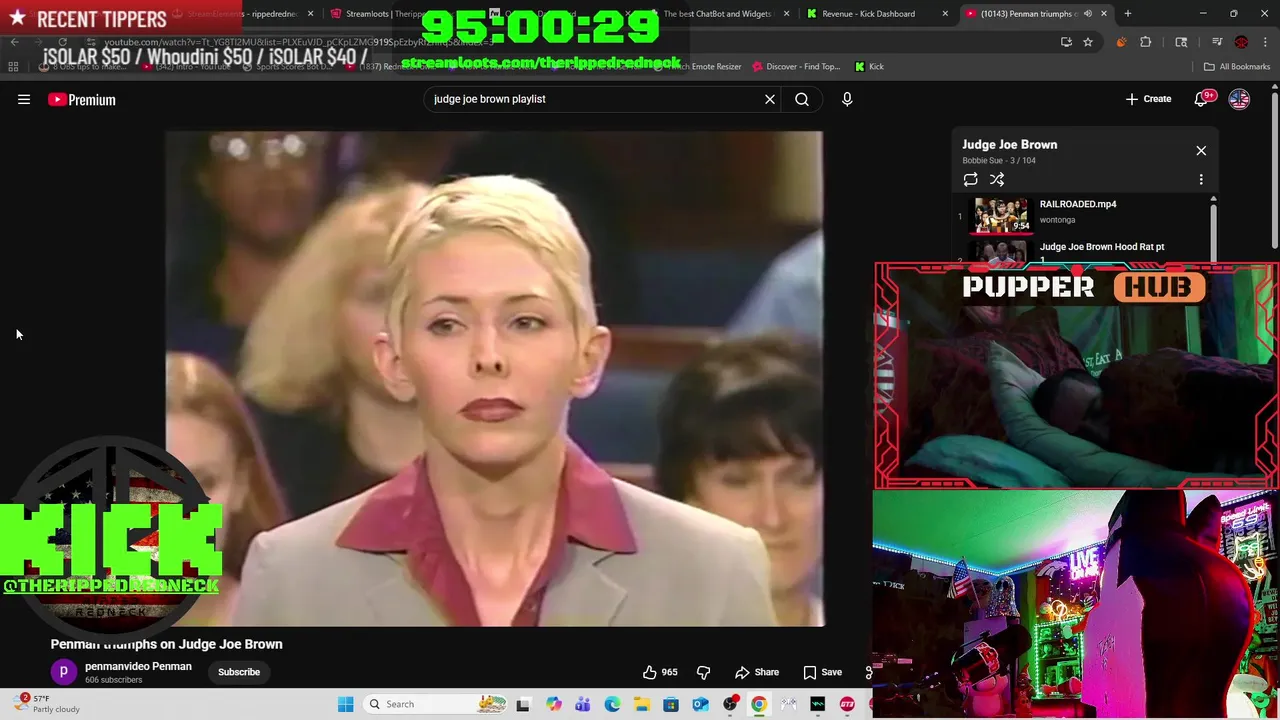Image resolution: width=1280 pixels, height=720 pixels.
Task: Open the Kick bookmark
Action: [x=869, y=67]
